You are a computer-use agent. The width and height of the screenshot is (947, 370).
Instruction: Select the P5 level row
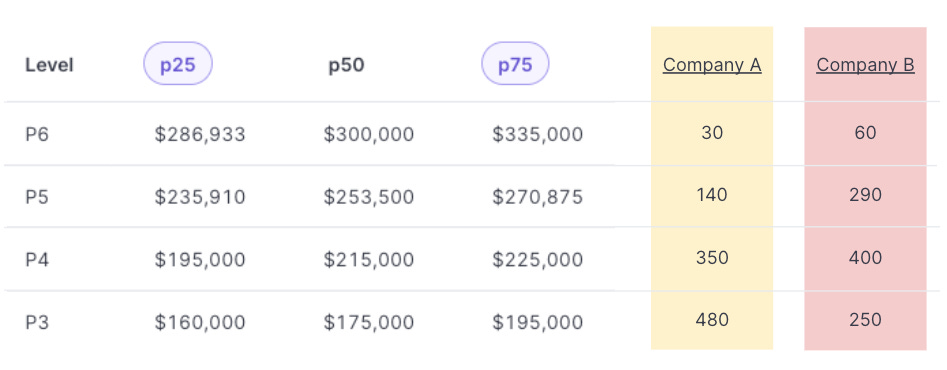(471, 196)
